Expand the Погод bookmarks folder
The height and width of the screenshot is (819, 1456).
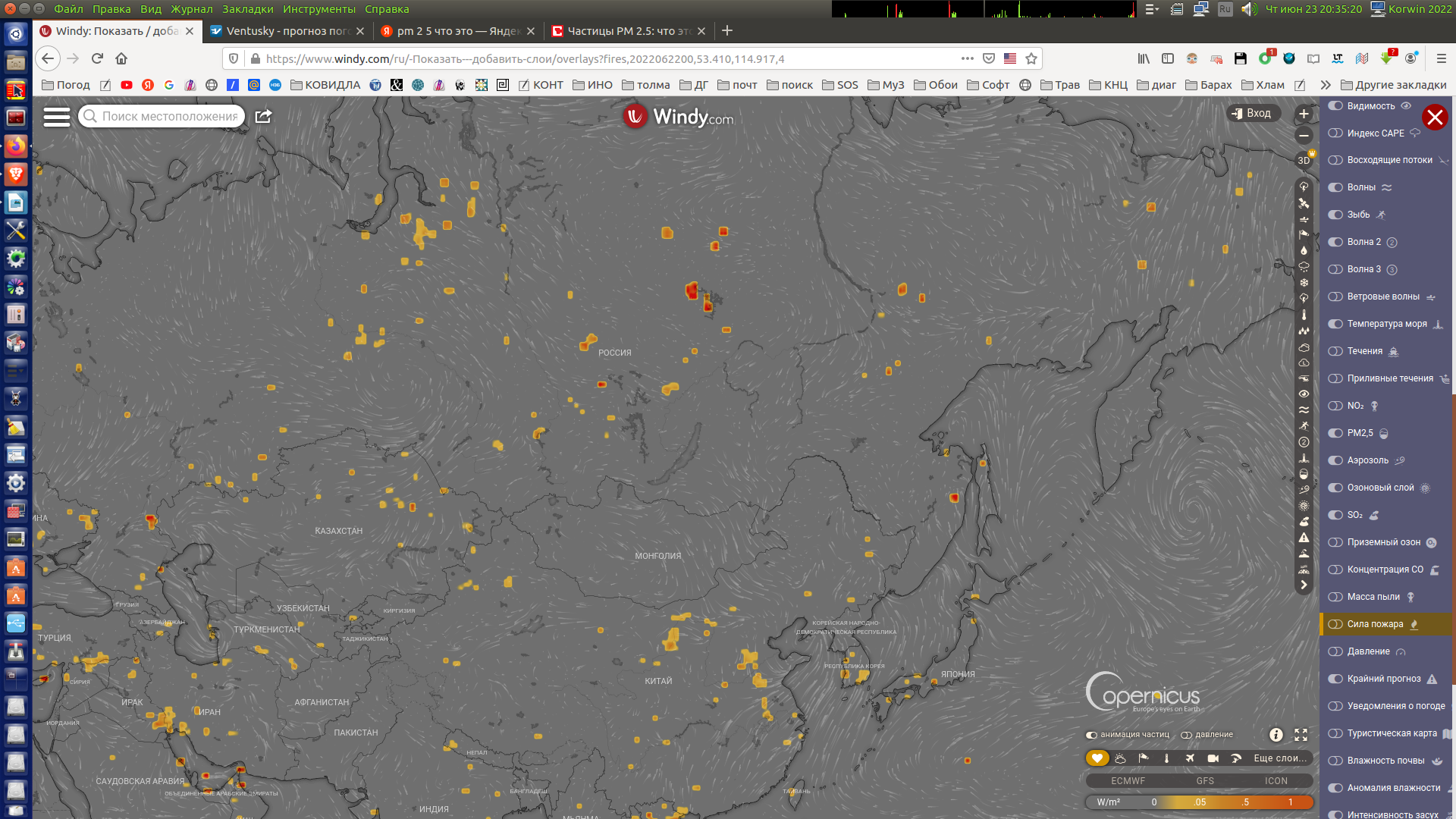click(66, 85)
